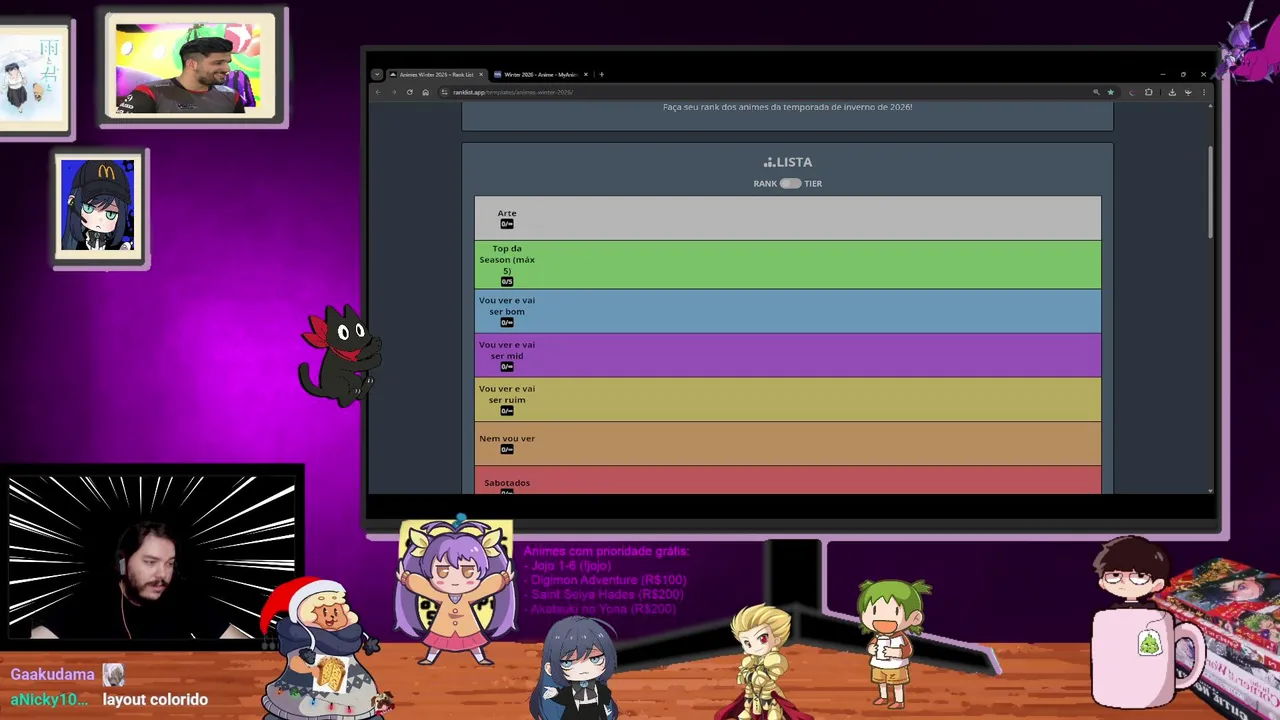Open the browser menu at toolbar end

coord(1203,92)
